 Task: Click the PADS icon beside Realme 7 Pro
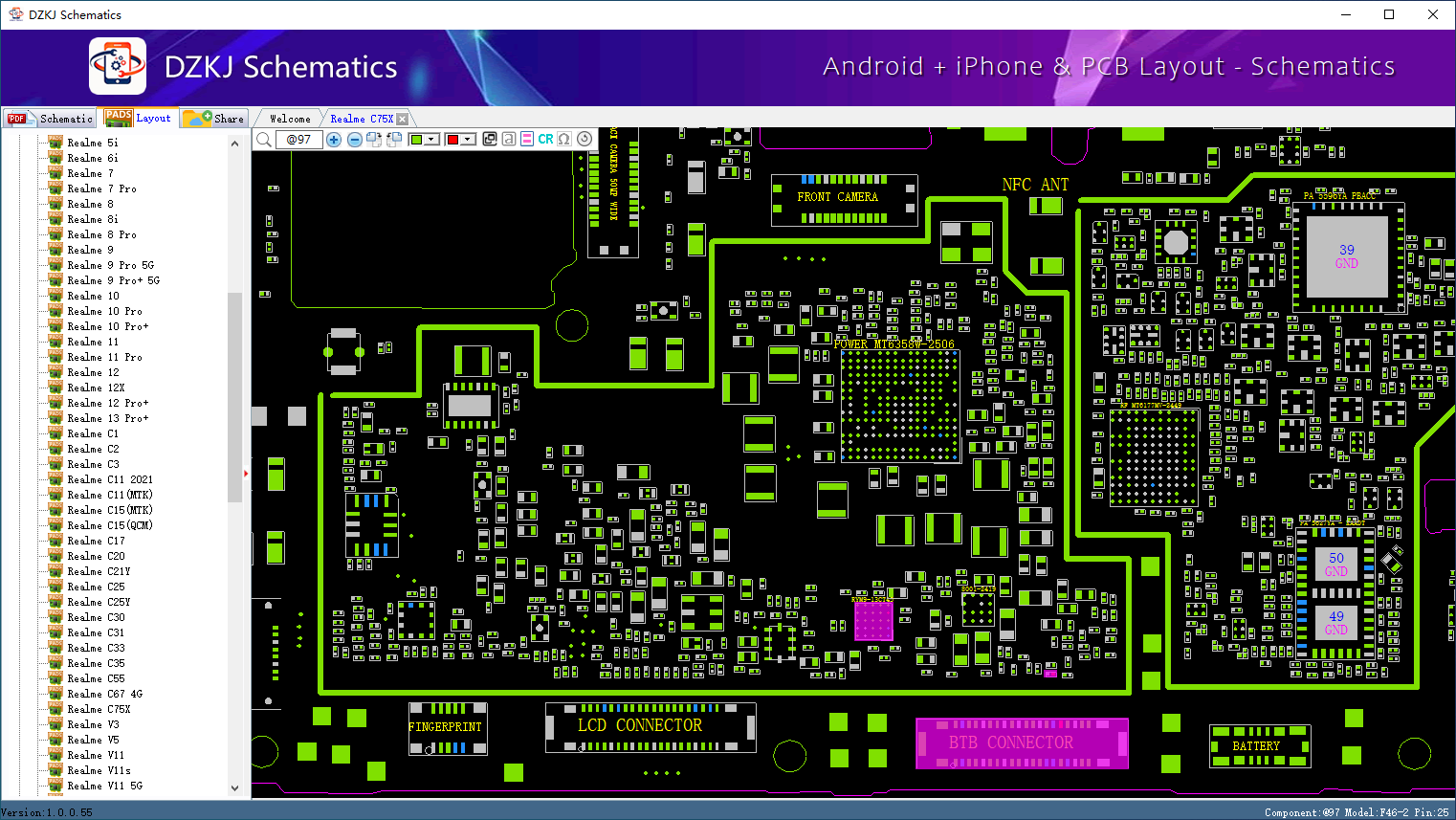pos(55,188)
